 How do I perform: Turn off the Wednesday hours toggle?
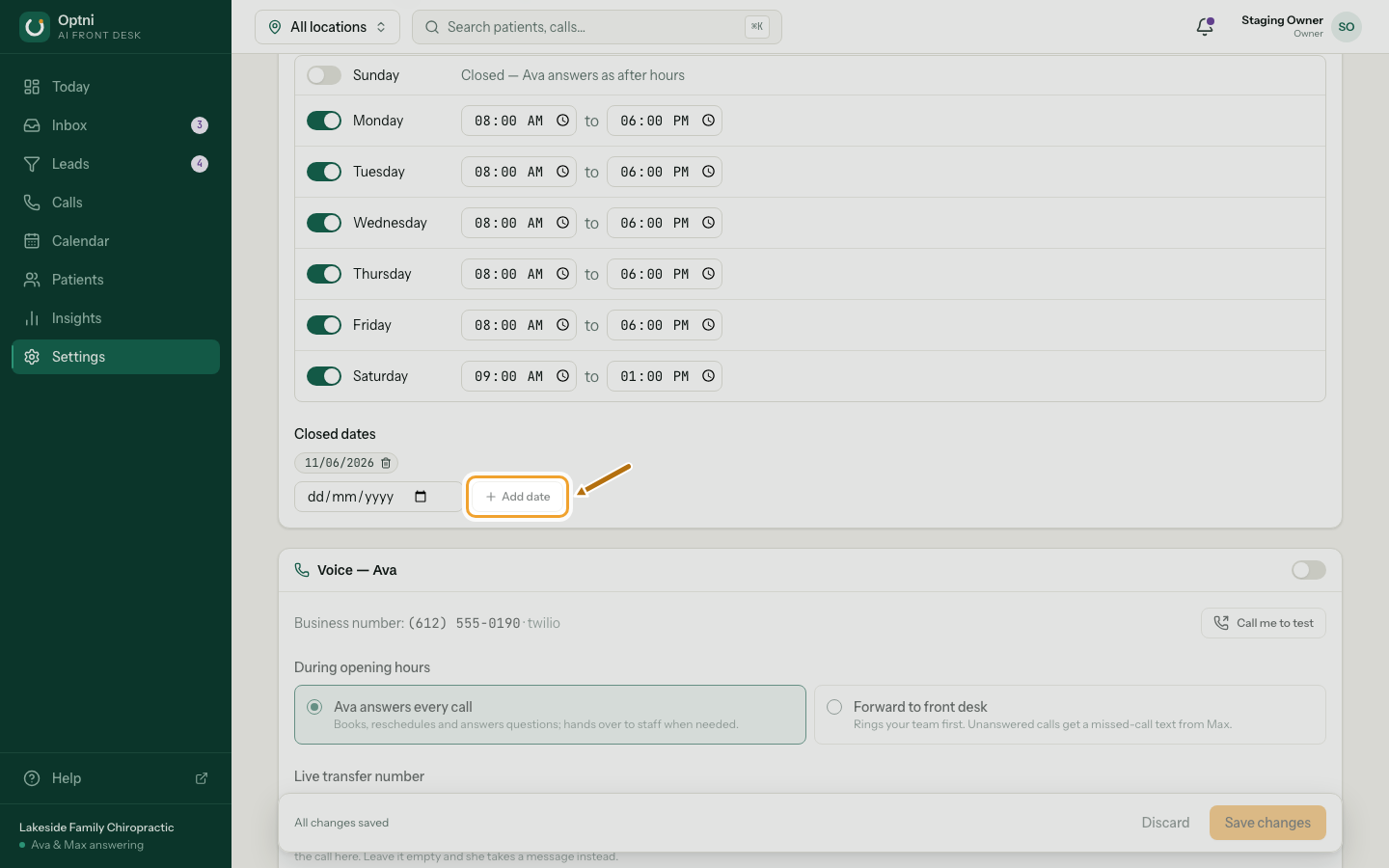tap(324, 223)
